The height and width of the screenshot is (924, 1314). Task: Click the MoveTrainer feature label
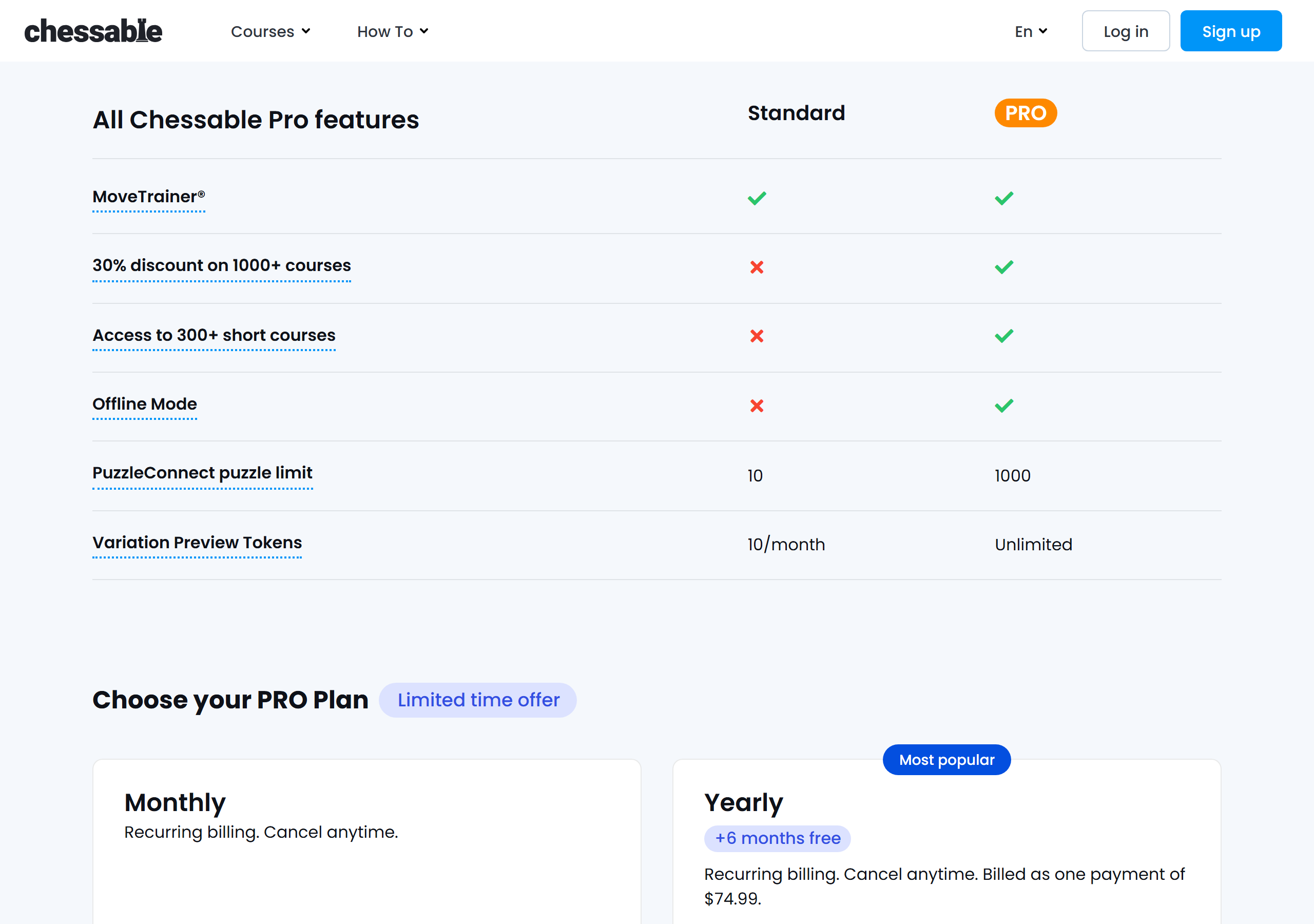point(149,197)
